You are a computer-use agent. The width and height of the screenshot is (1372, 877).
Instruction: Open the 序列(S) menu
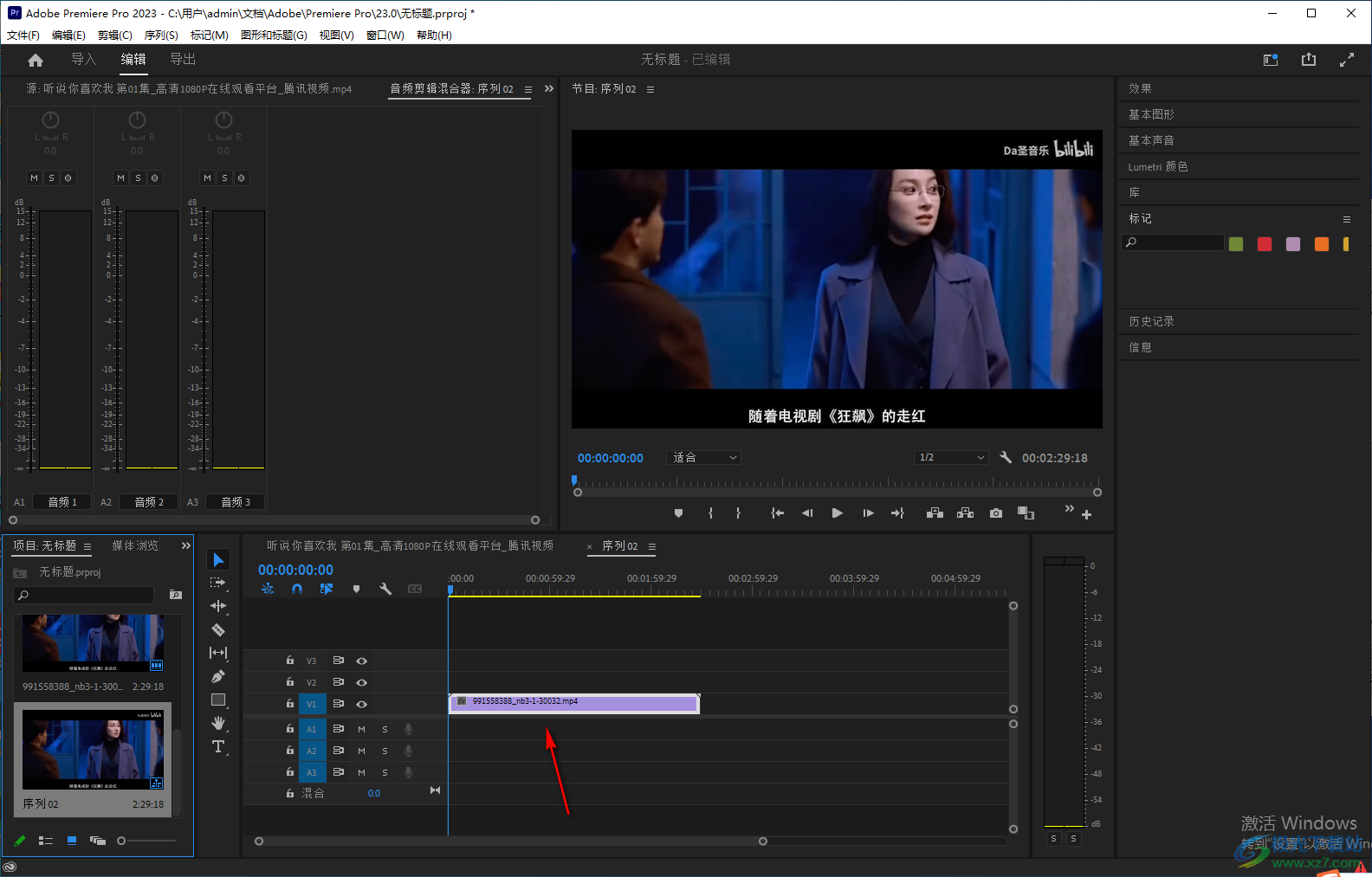(x=161, y=35)
